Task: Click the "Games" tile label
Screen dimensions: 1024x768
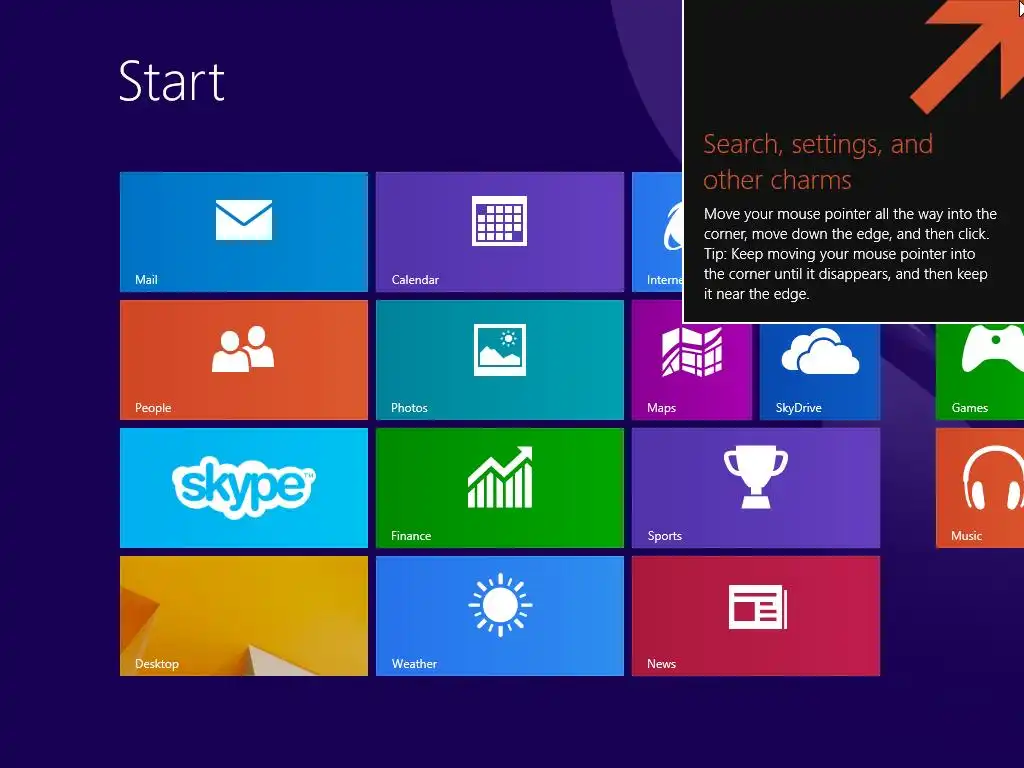Action: tap(969, 408)
